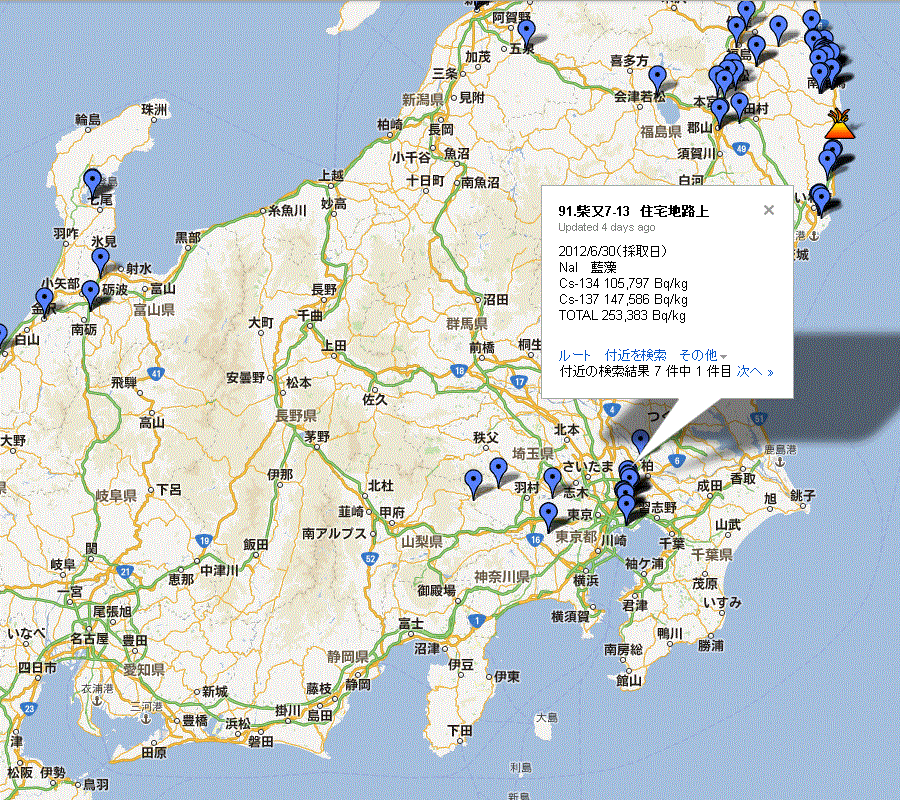Click the 輪島 city label
This screenshot has height=800, width=900.
point(88,119)
